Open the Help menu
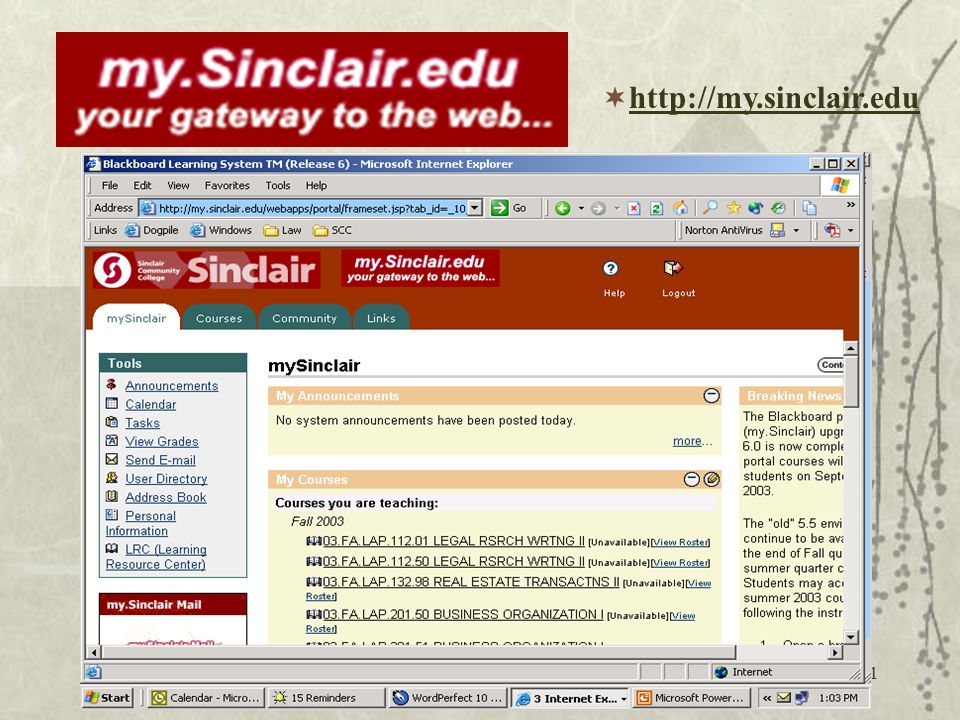The width and height of the screenshot is (960, 720). tap(316, 186)
